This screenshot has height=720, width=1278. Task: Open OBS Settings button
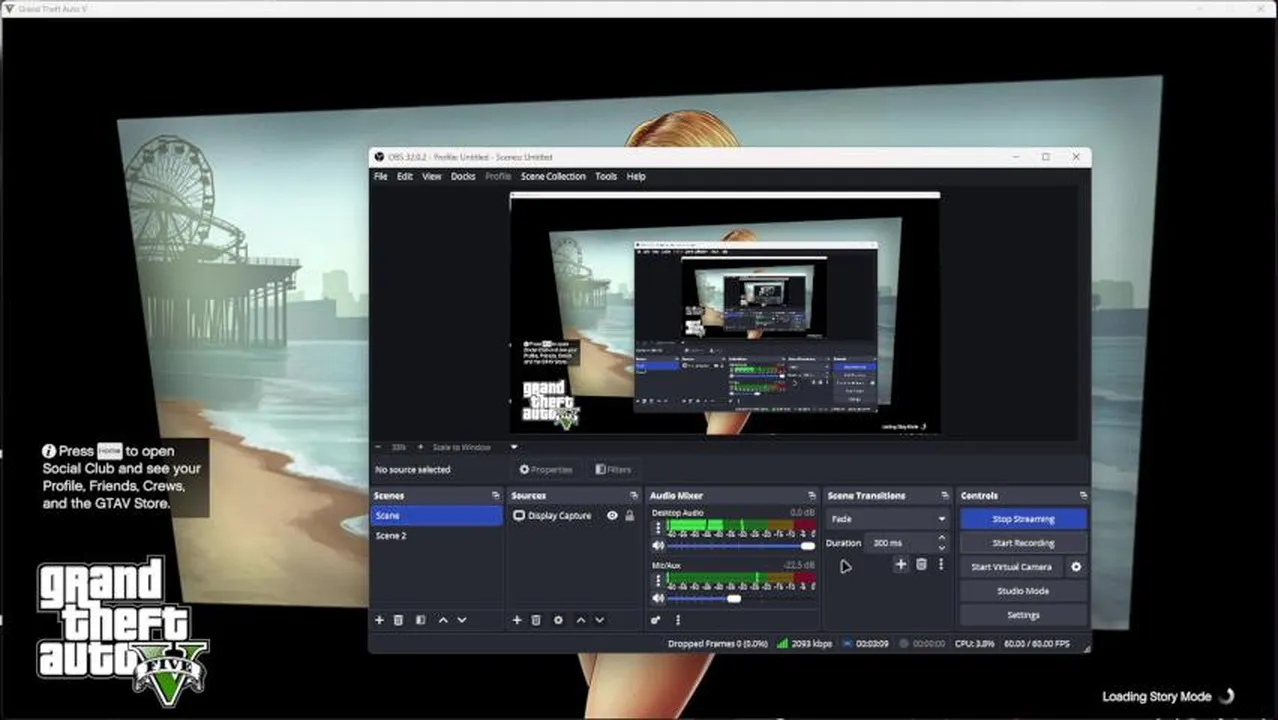click(1023, 615)
